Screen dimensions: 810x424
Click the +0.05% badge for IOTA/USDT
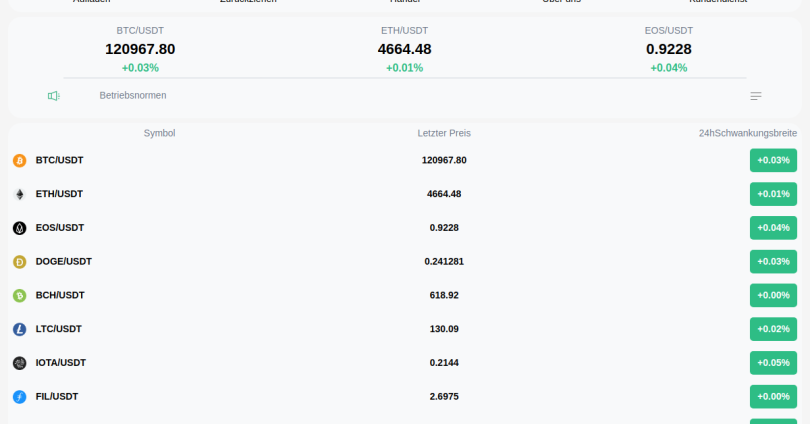(773, 363)
